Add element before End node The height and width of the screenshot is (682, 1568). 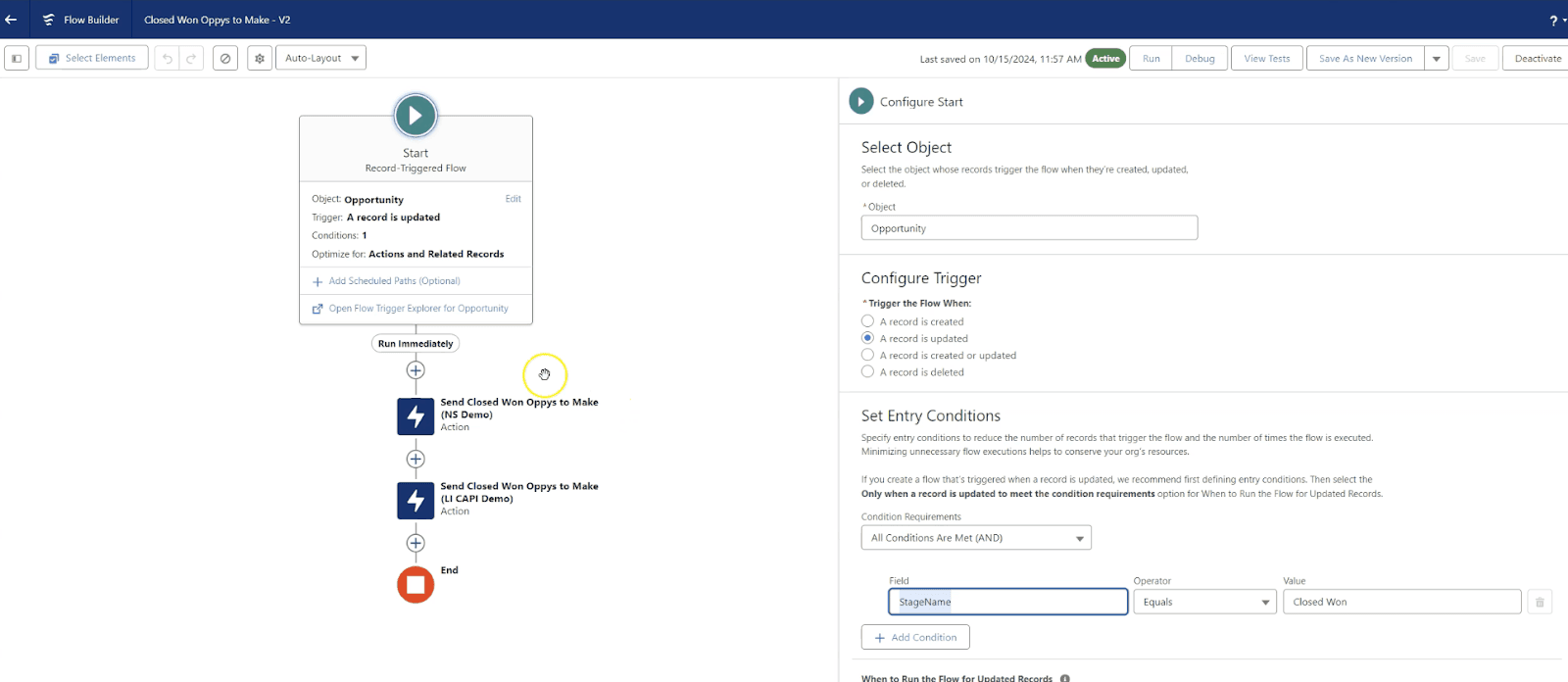click(416, 543)
